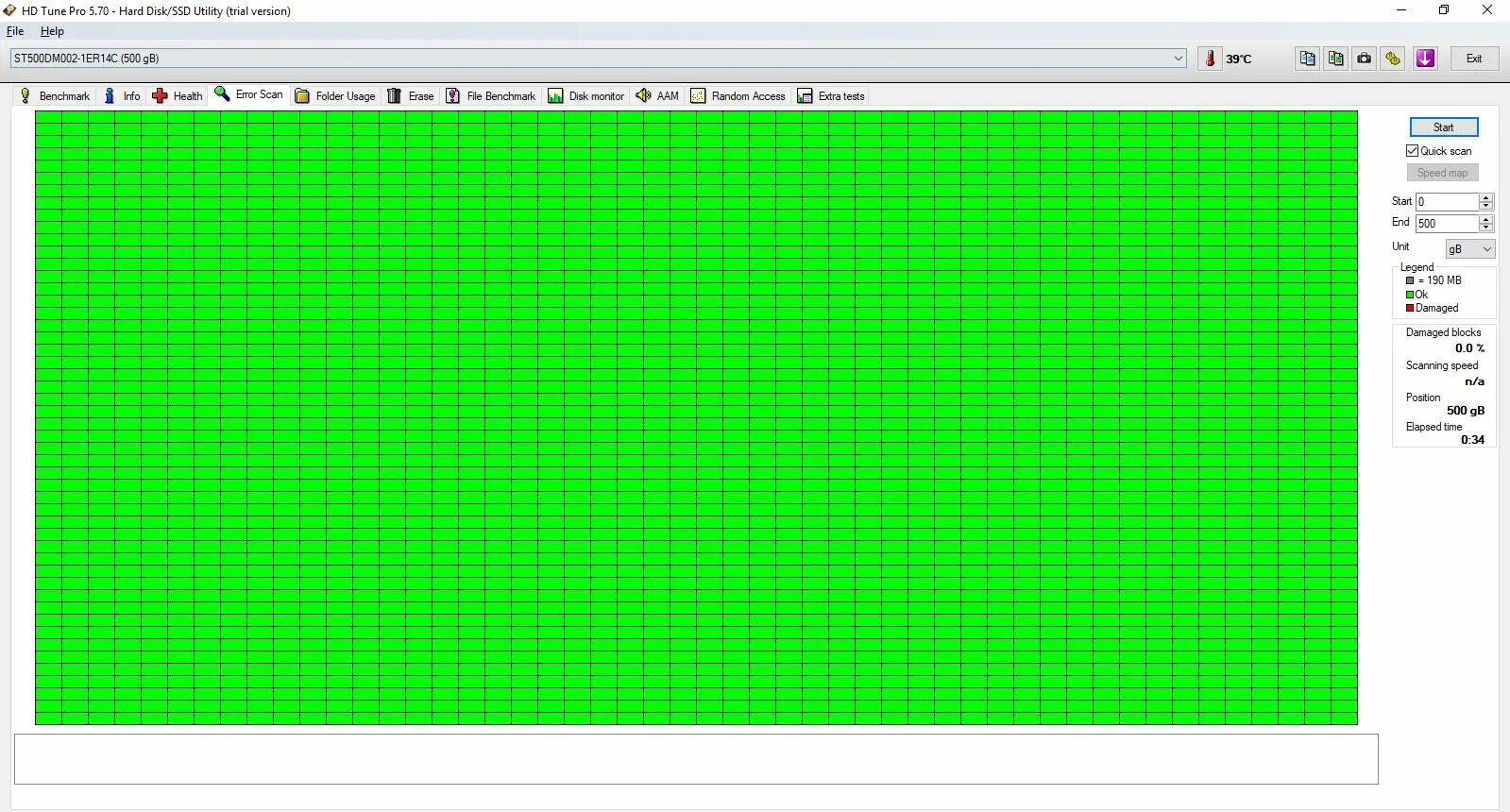Viewport: 1510px width, 812px height.
Task: Switch to the File Benchmark tab
Action: tap(490, 95)
